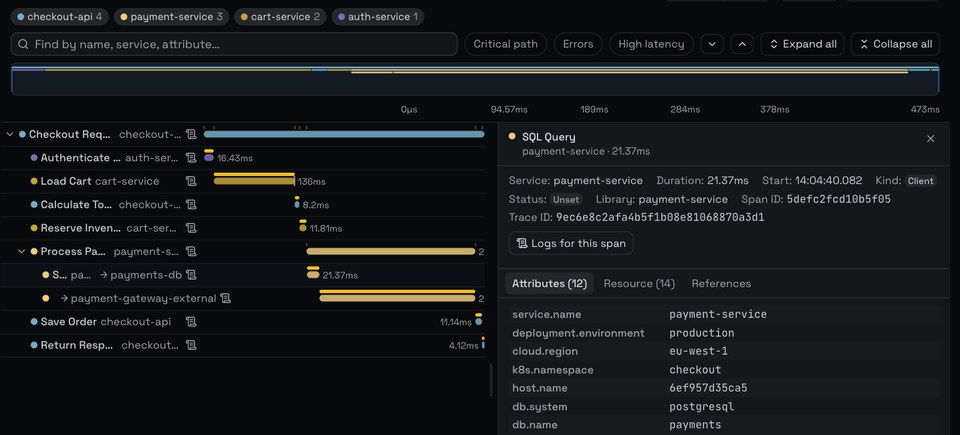The height and width of the screenshot is (435, 960).
Task: Select the Load Cart span row
Action: coord(242,181)
